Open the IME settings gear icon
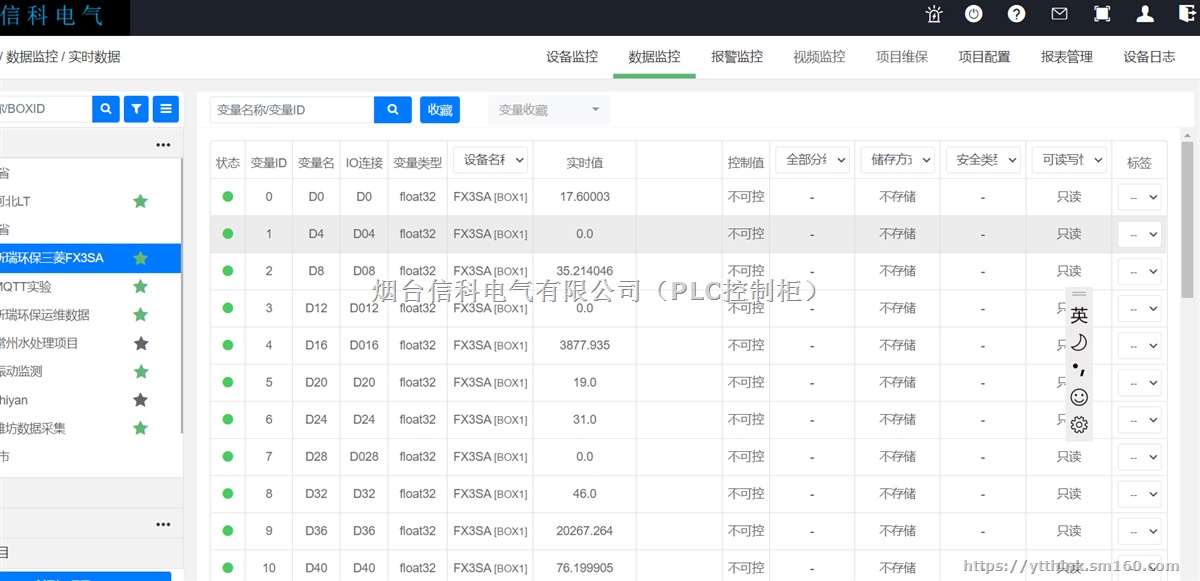 pos(1079,425)
